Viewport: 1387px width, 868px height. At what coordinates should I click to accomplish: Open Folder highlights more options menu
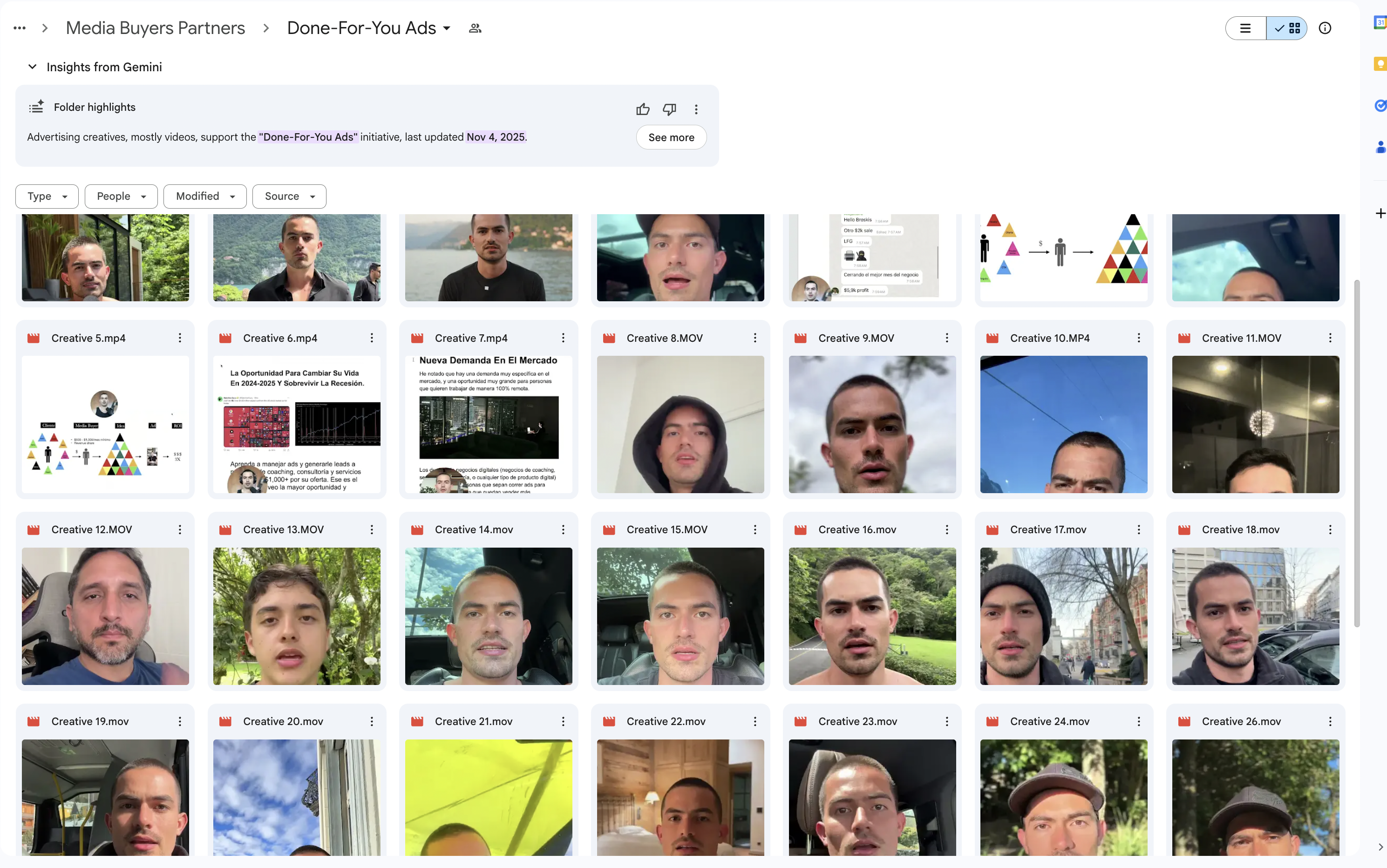[x=696, y=109]
